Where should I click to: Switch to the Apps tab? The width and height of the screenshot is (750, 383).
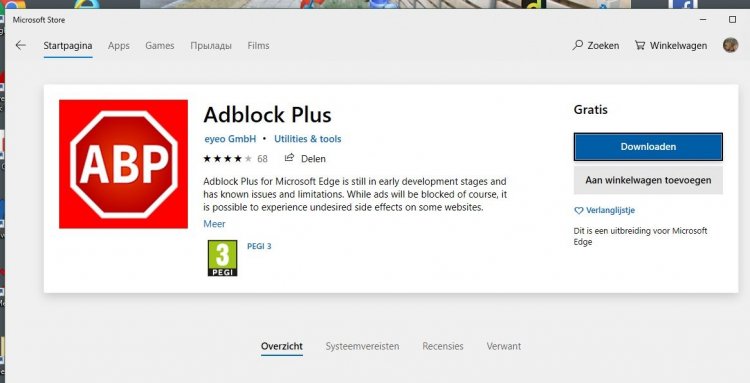tap(119, 46)
